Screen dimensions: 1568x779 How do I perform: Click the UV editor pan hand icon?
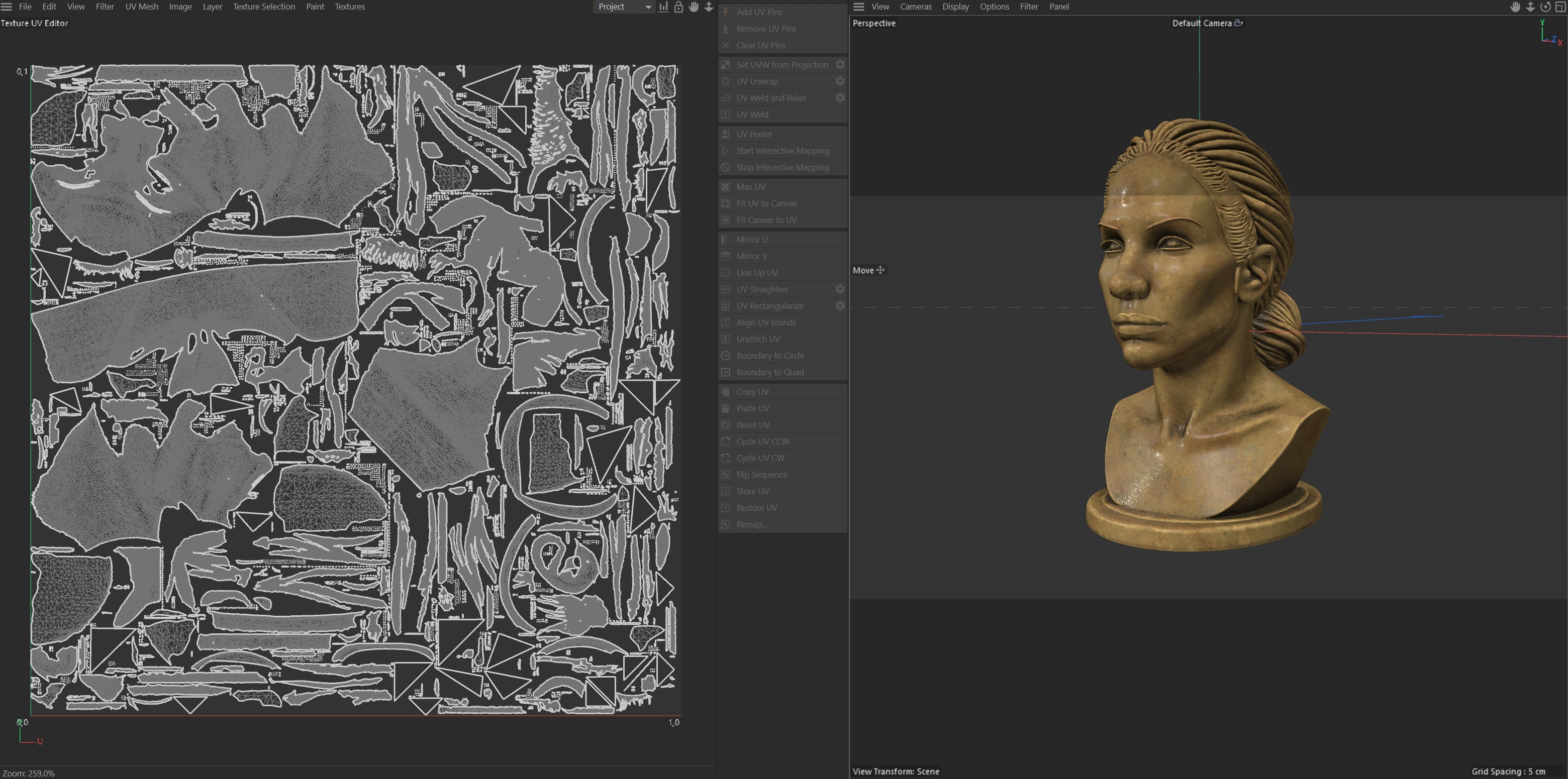click(694, 7)
